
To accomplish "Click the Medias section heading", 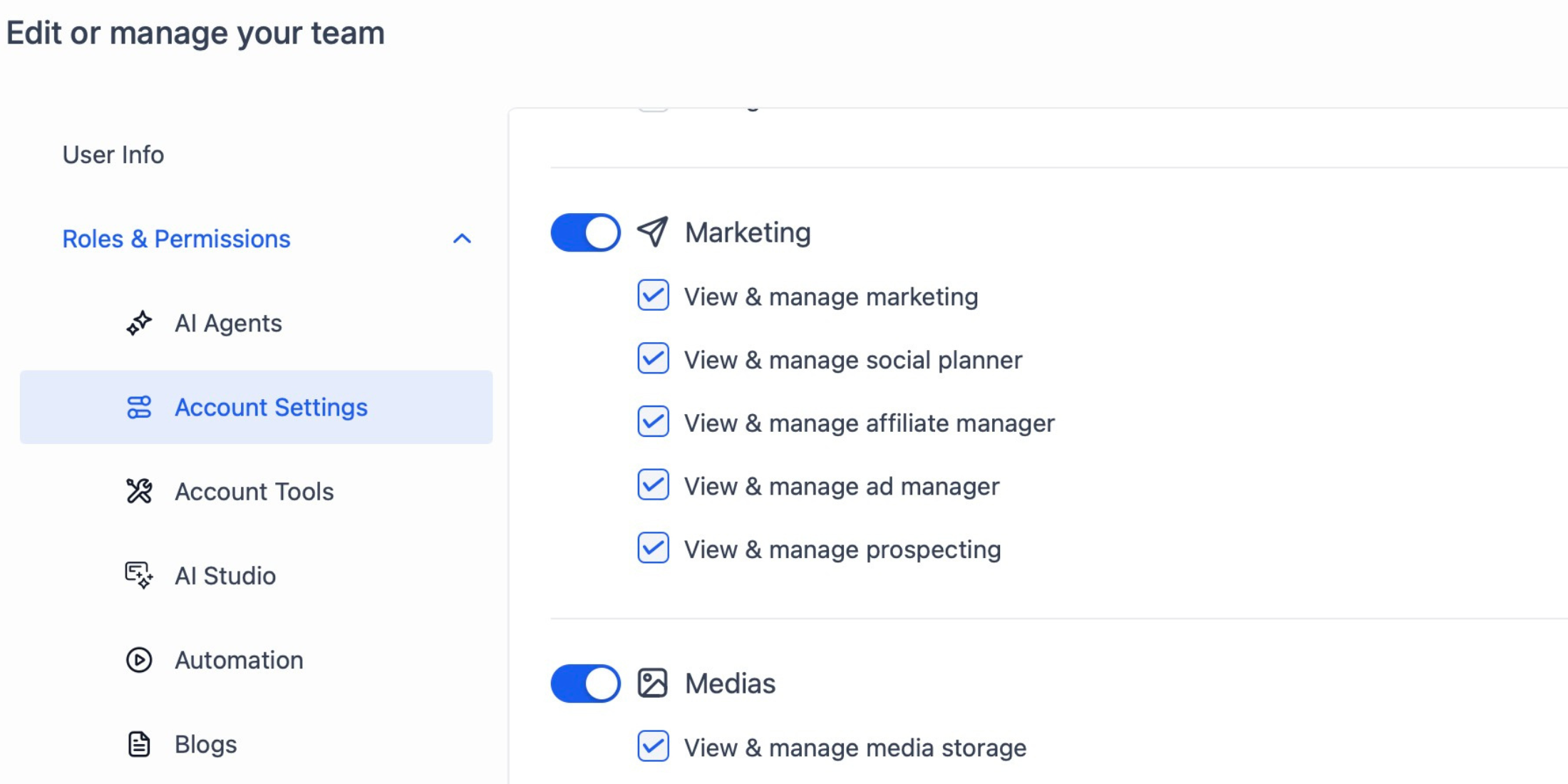I will pyautogui.click(x=730, y=684).
